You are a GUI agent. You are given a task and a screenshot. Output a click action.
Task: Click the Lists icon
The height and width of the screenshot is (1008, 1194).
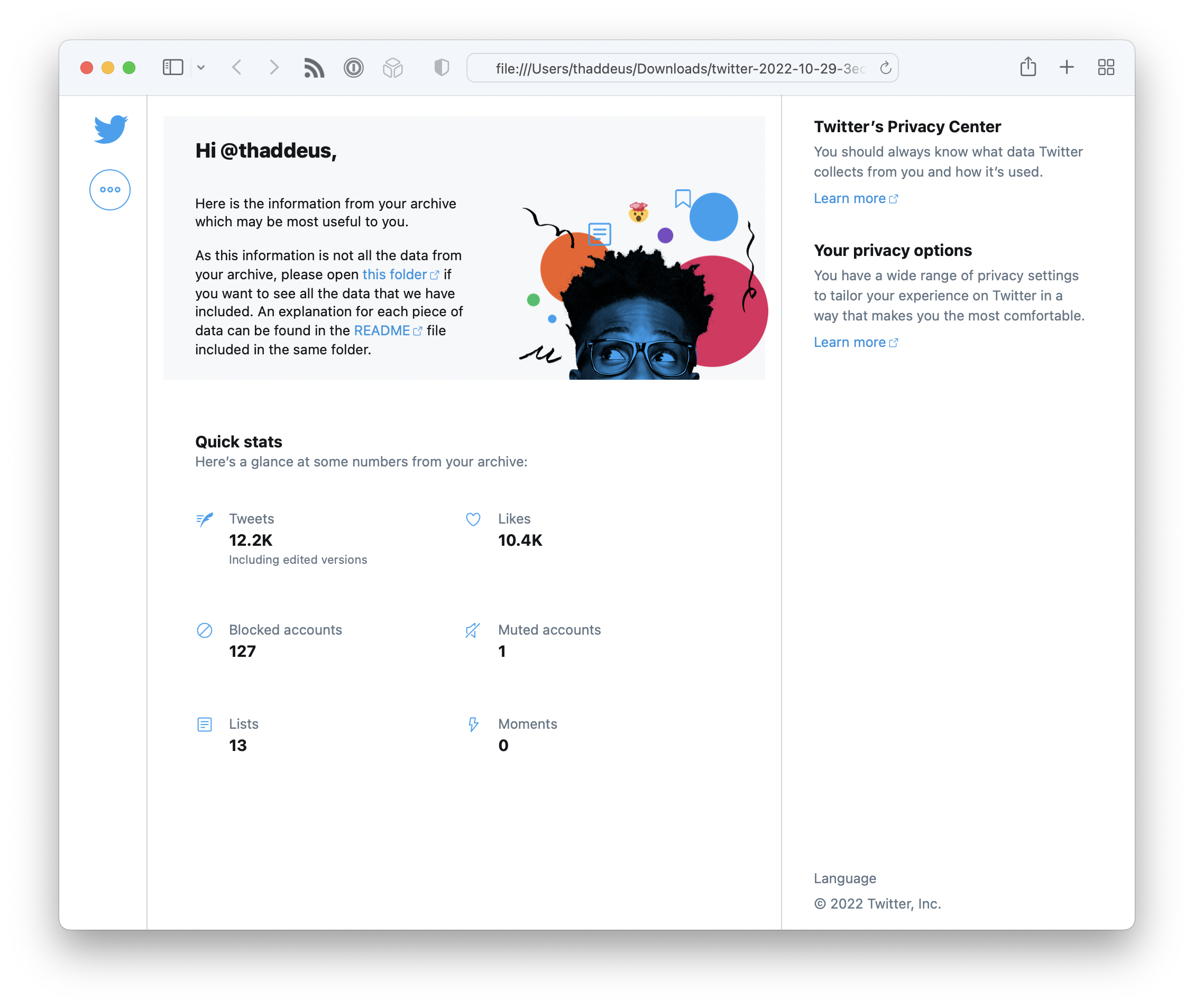205,725
